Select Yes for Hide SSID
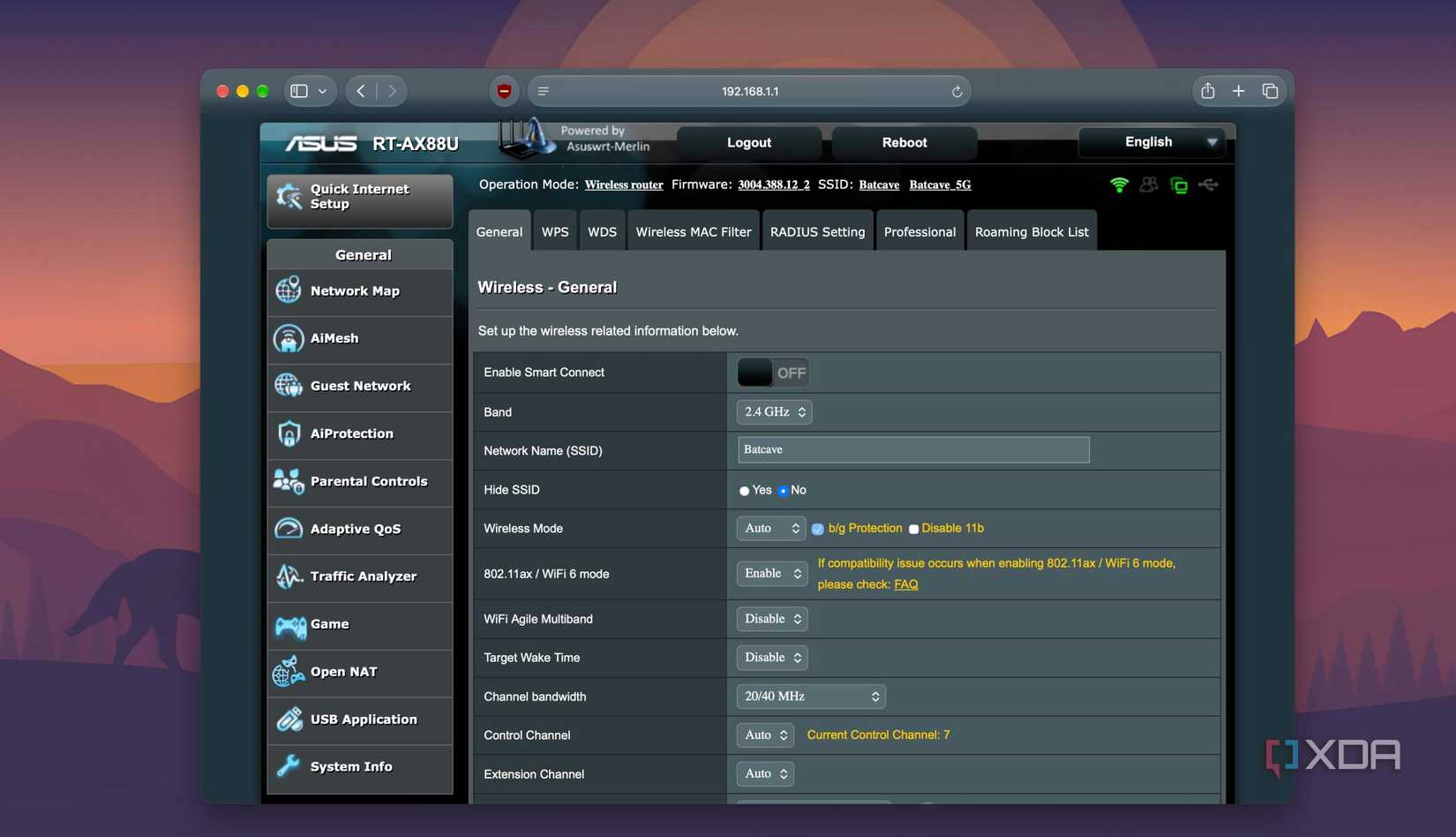1456x837 pixels. point(744,490)
